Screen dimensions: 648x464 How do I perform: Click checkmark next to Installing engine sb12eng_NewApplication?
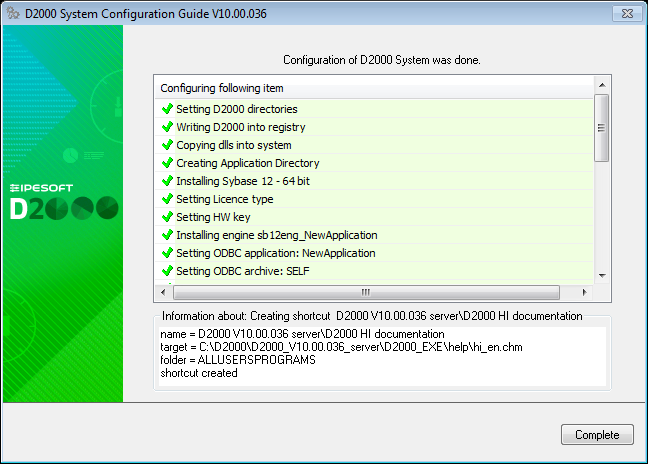point(167,235)
